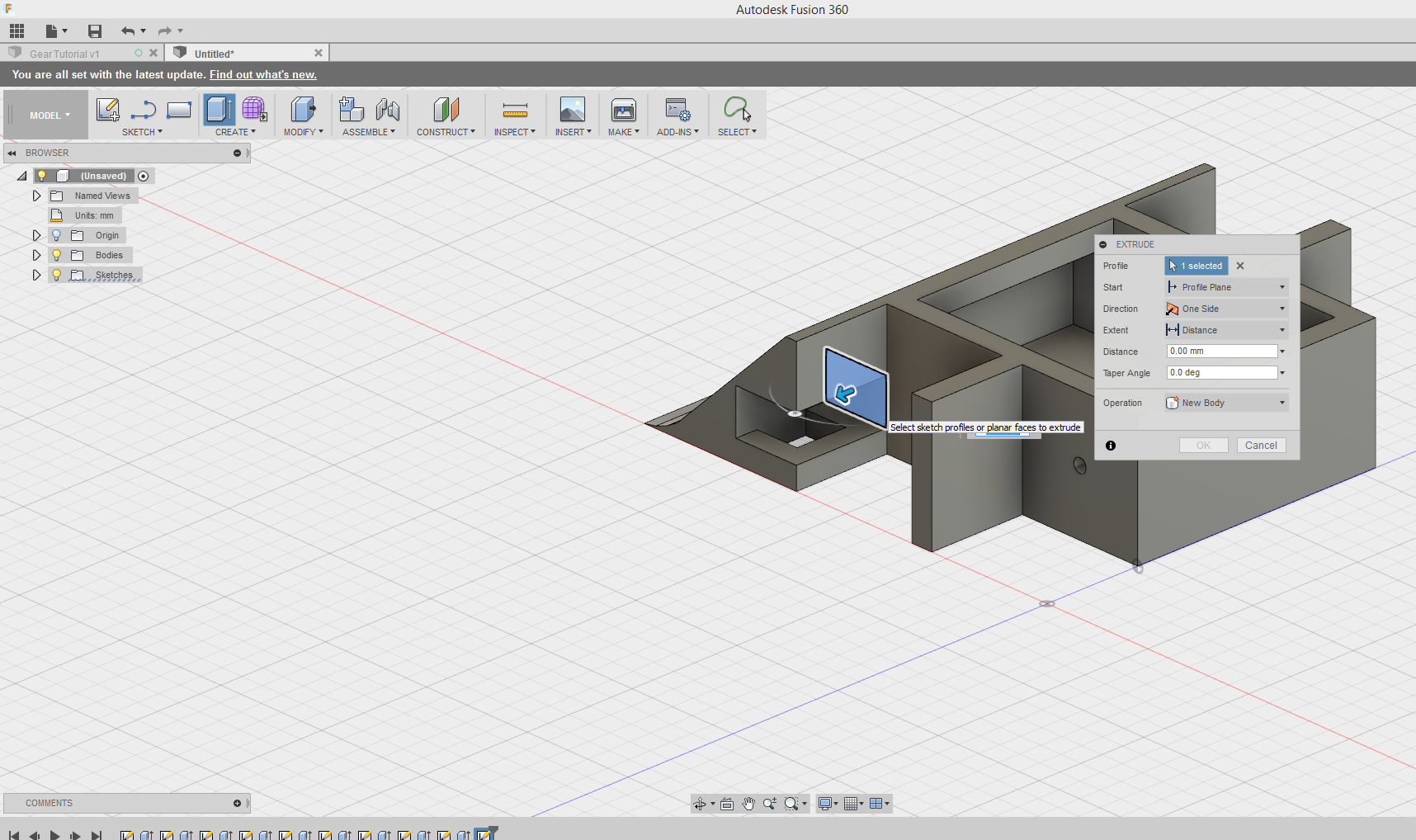Click the Select tool icon
This screenshot has height=840, width=1416.
(x=737, y=110)
